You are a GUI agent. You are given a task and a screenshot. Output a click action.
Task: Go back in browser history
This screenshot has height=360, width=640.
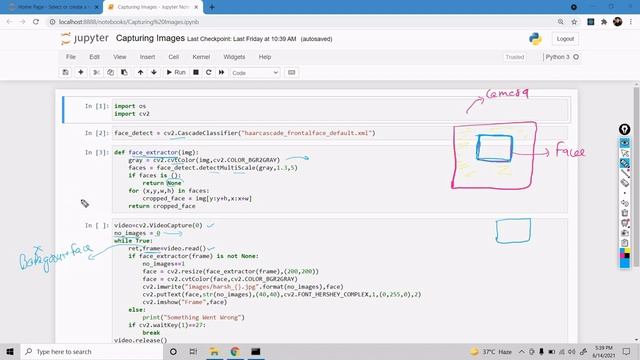tap(9, 22)
